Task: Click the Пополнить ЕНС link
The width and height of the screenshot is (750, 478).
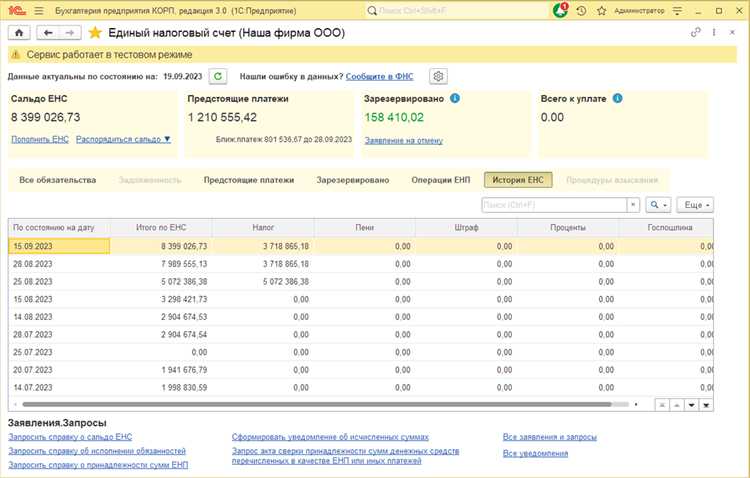Action: (x=40, y=139)
